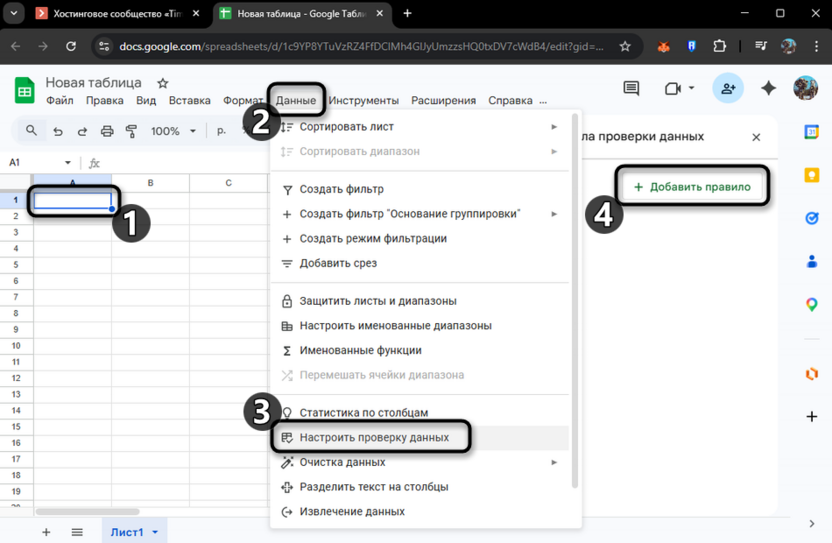The width and height of the screenshot is (832, 543).
Task: Add a new sheet with plus
Action: click(46, 532)
